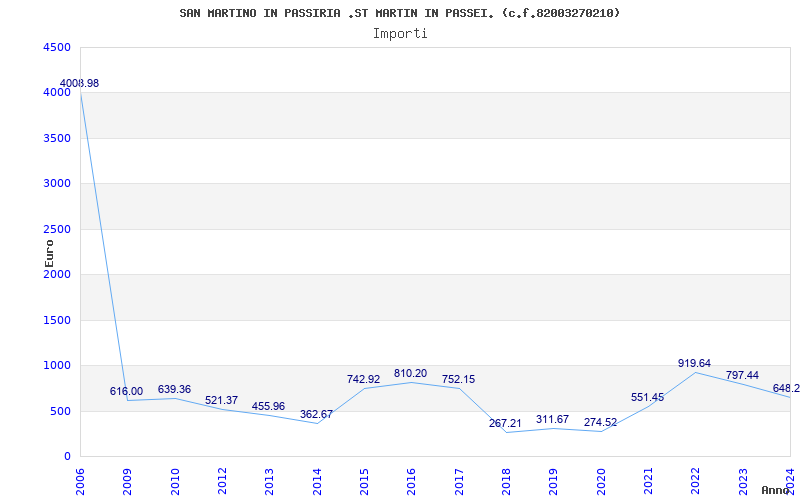Click the 797.44 data label
Viewport: 800px width, 500px height.
(742, 375)
